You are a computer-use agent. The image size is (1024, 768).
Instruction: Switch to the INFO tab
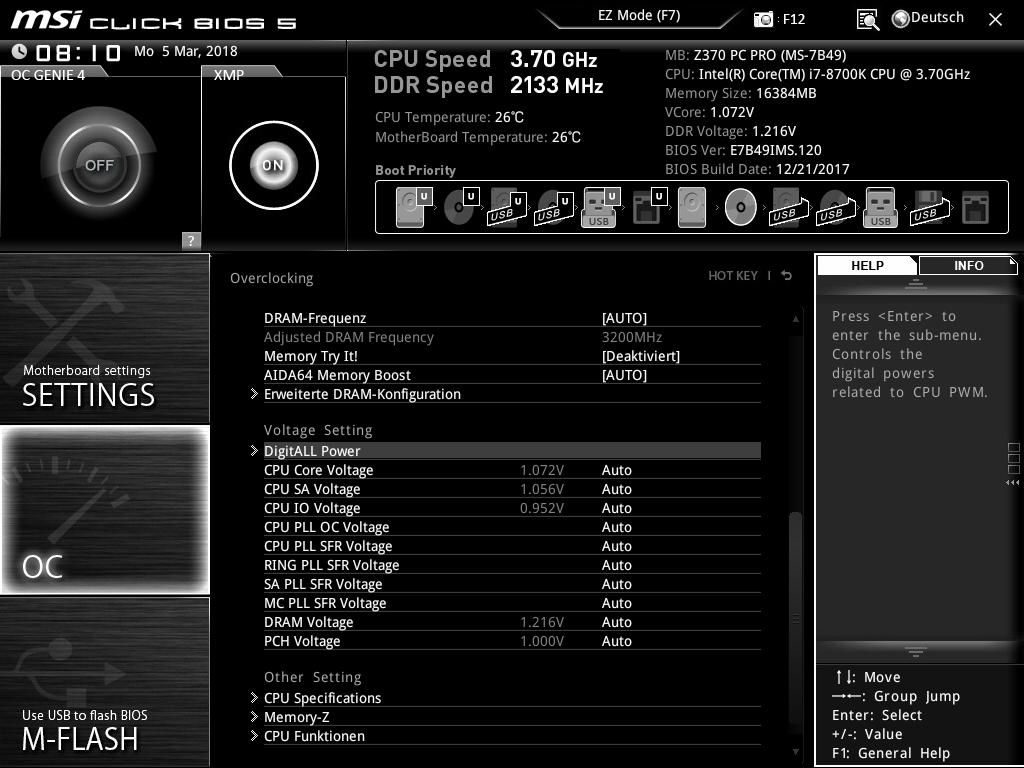pos(968,265)
